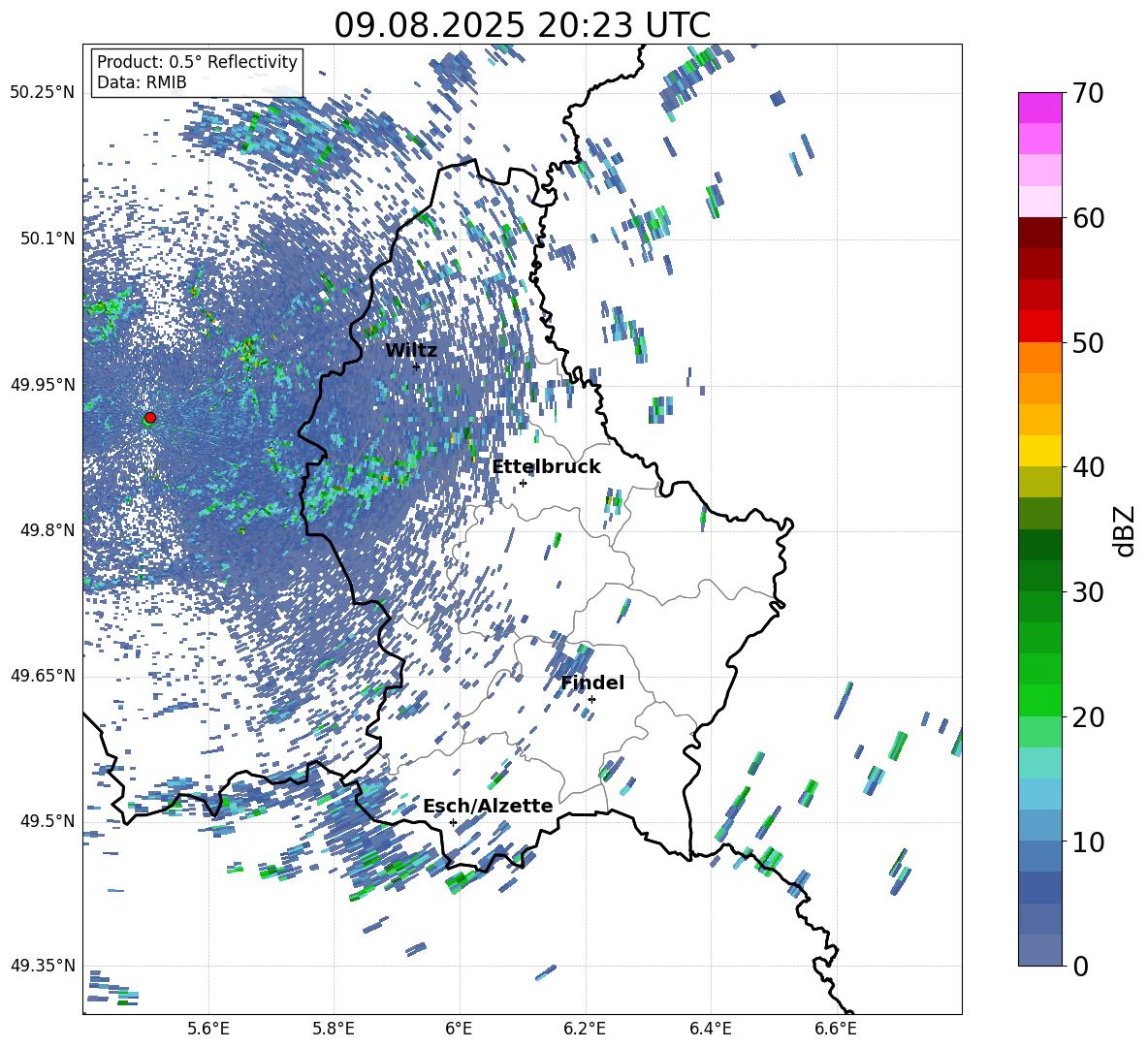Click the 50.1°N latitude label
The height and width of the screenshot is (1048, 1148).
tap(47, 238)
